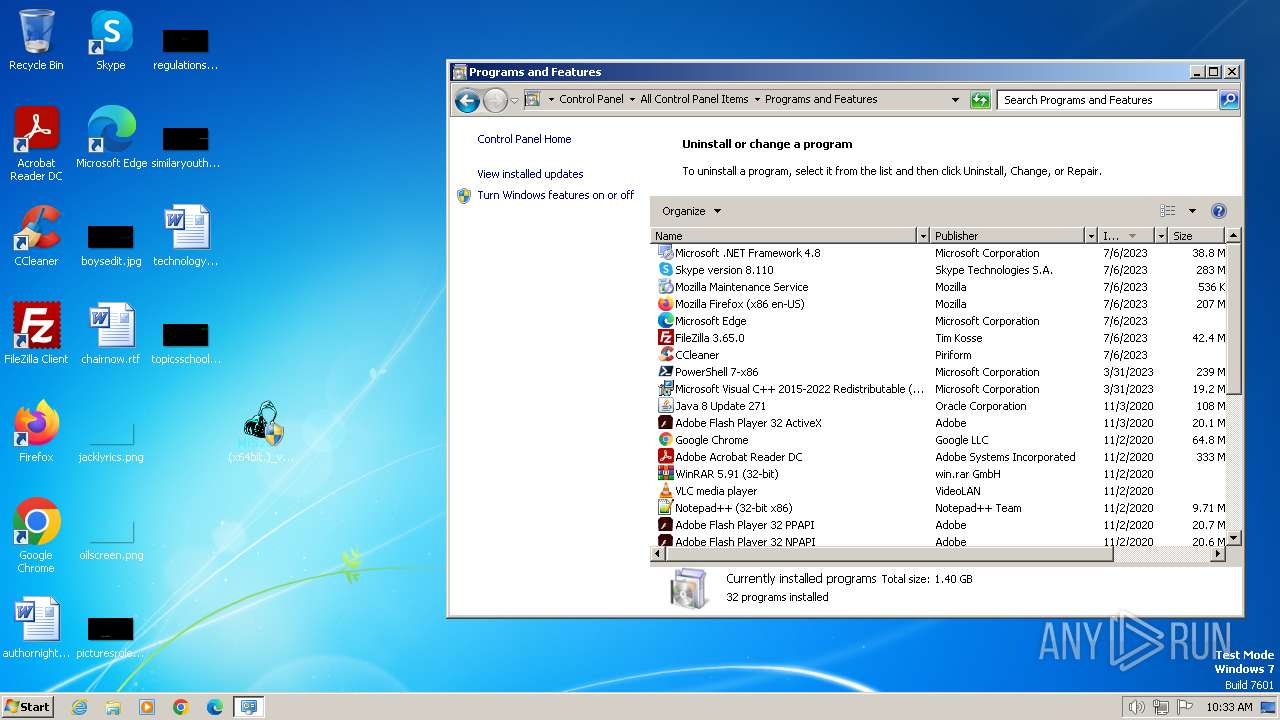1280x720 pixels.
Task: Click the vertical scrollbar down arrow
Action: pyautogui.click(x=1234, y=538)
